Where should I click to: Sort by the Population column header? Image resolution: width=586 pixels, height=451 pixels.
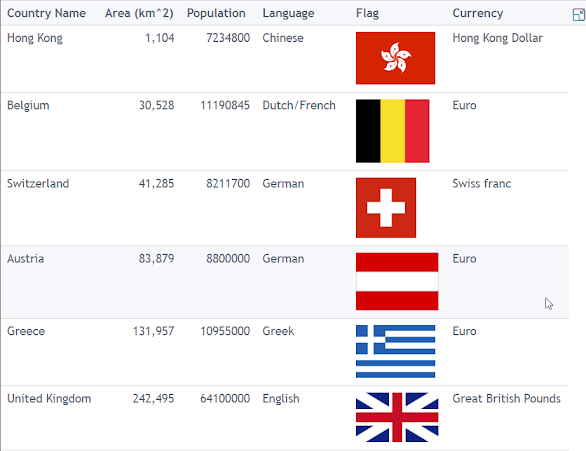(x=216, y=13)
